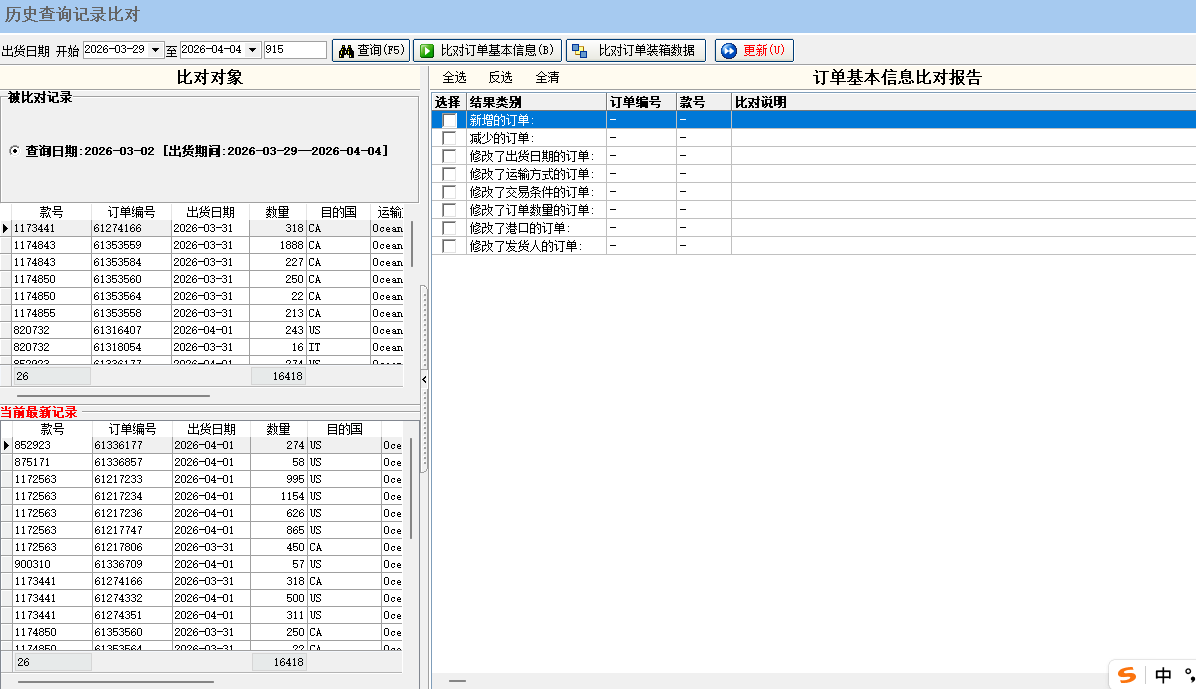Viewport: 1196px width, 689px height.
Task: Sort upper table by 出货日期 column header
Action: [x=211, y=212]
